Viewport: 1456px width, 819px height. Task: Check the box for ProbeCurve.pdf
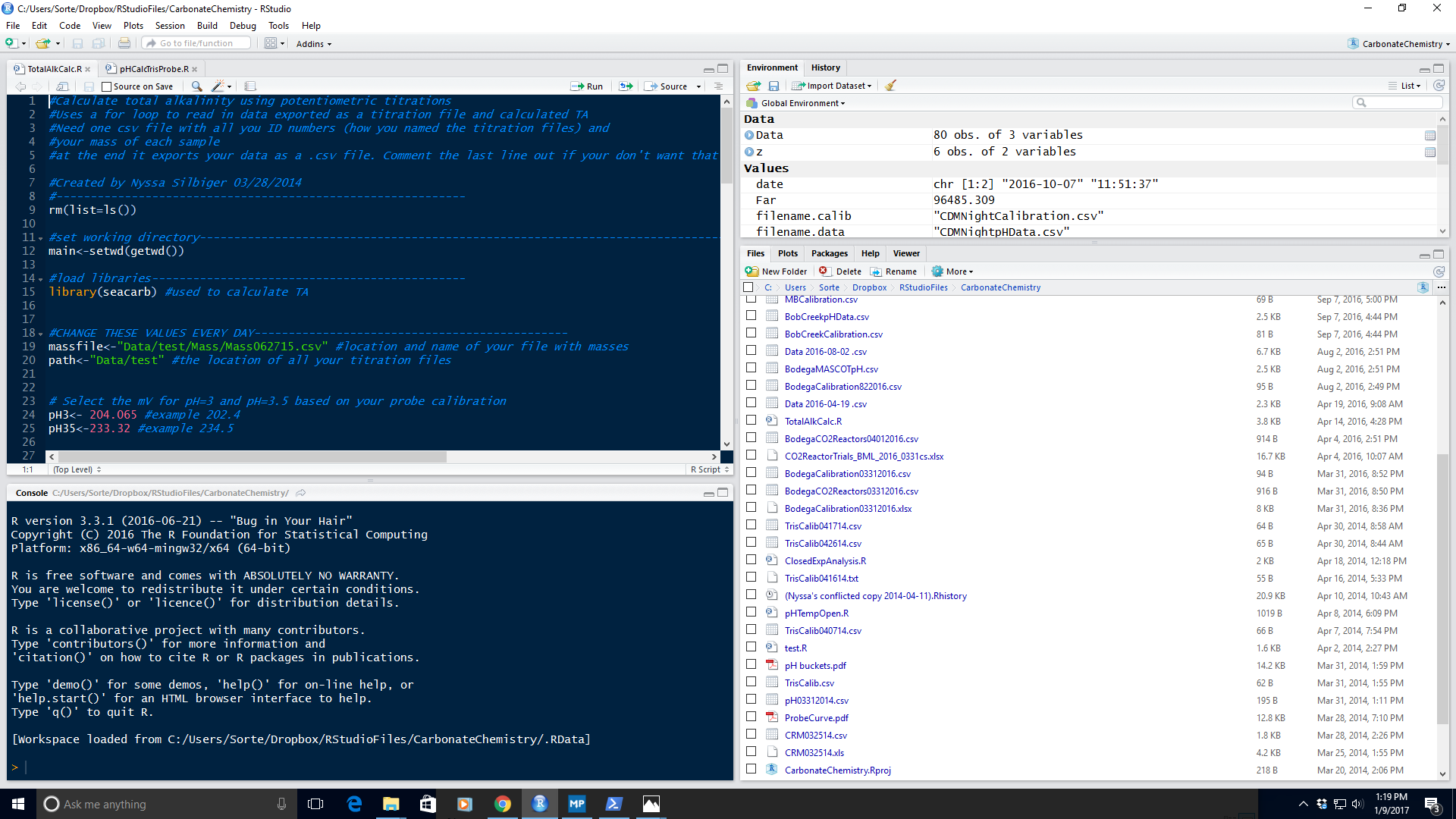751,717
